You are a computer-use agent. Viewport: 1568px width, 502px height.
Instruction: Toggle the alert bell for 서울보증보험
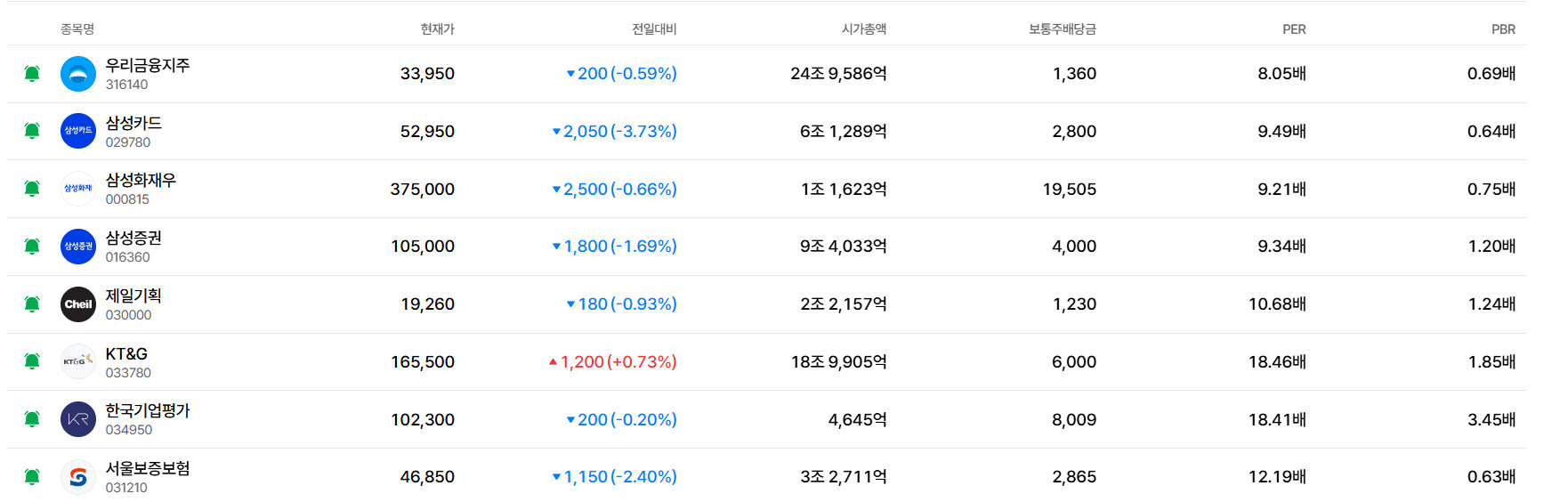coord(32,477)
